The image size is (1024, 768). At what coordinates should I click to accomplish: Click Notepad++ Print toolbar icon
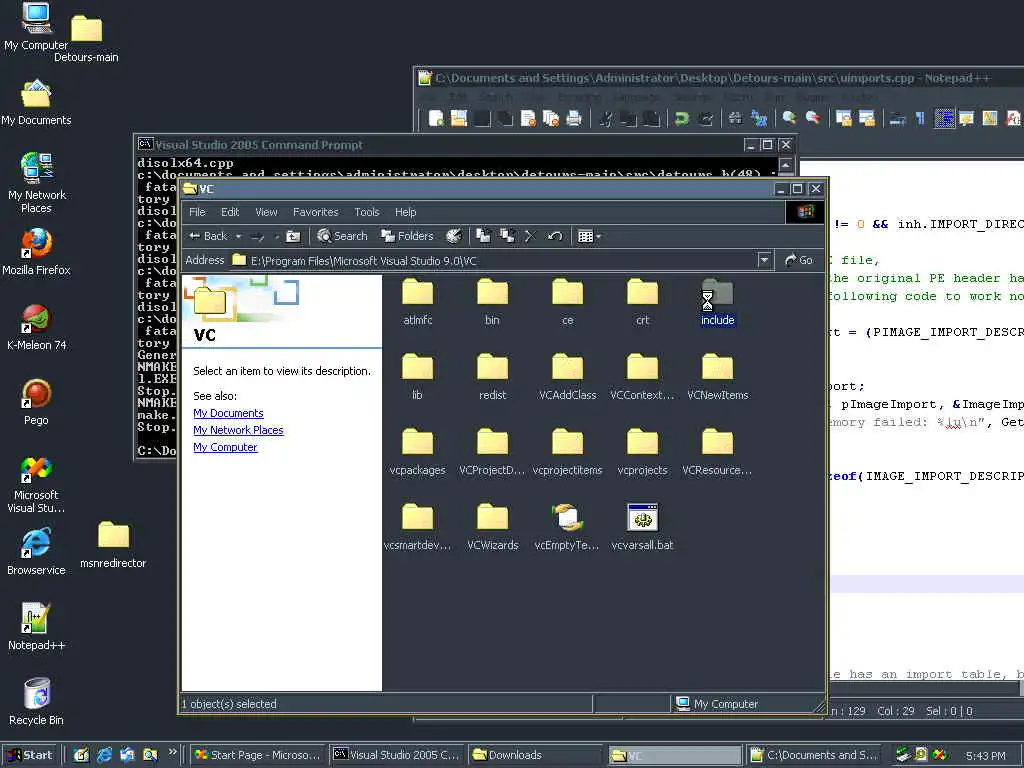(x=574, y=118)
